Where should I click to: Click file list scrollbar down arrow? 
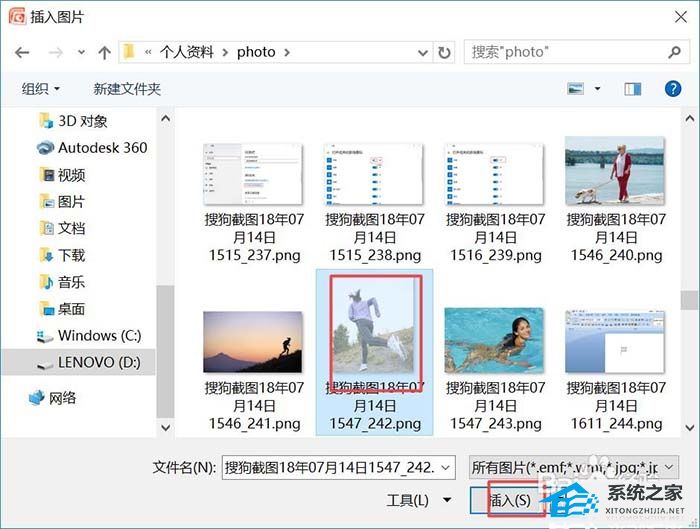pos(690,428)
